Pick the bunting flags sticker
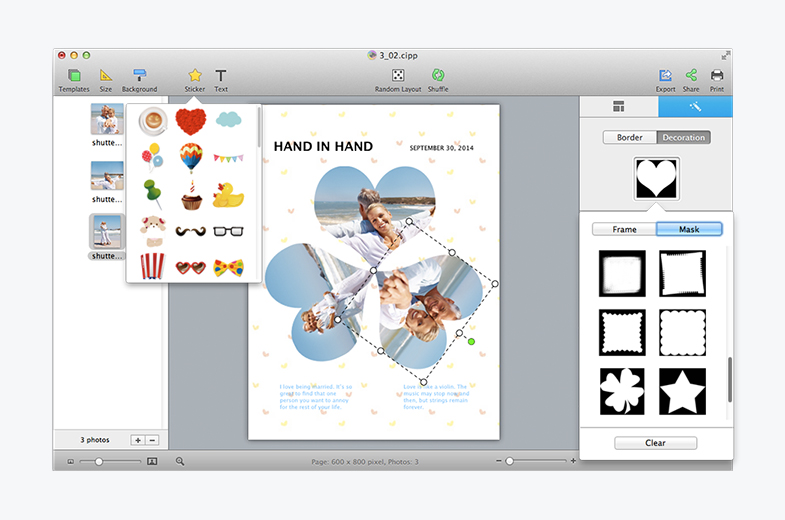This screenshot has height=520, width=785. click(x=228, y=158)
